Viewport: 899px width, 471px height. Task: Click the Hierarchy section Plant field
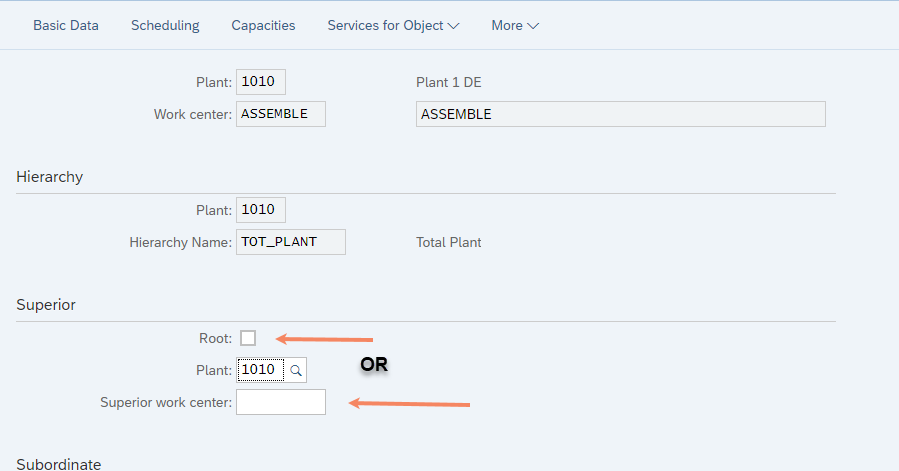tap(261, 210)
